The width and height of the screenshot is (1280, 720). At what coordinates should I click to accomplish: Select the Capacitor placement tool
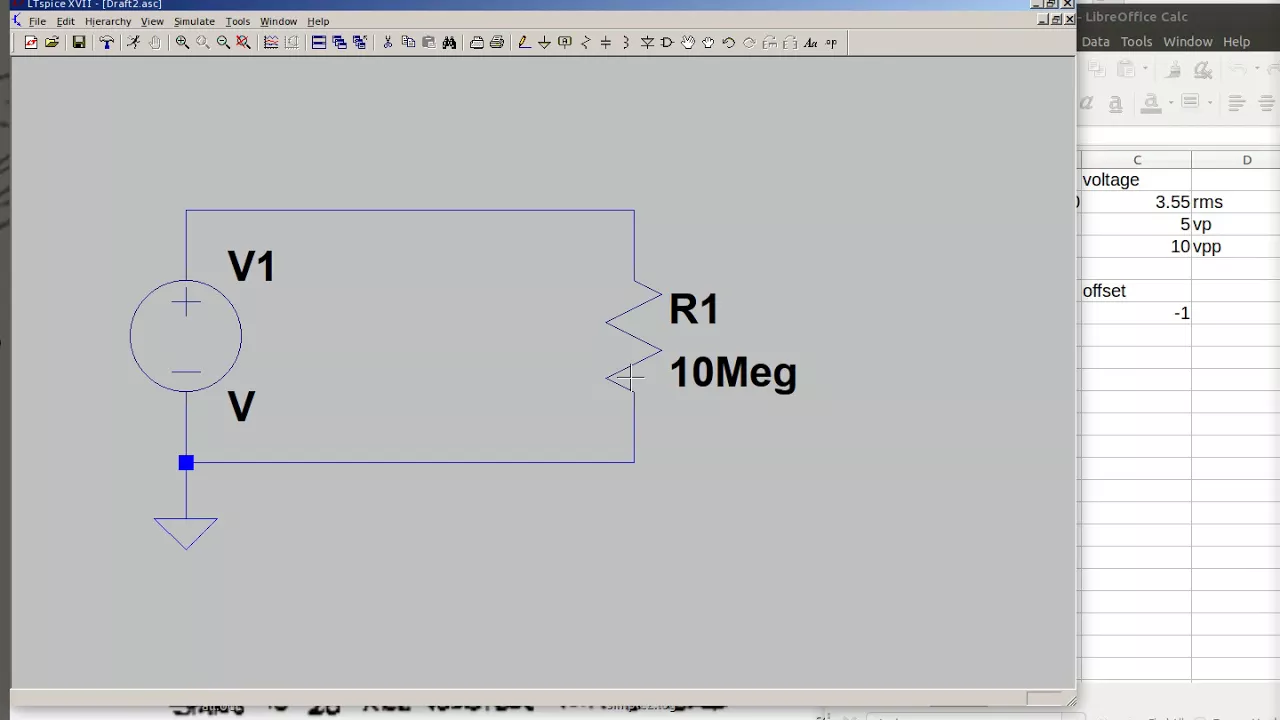[x=605, y=42]
